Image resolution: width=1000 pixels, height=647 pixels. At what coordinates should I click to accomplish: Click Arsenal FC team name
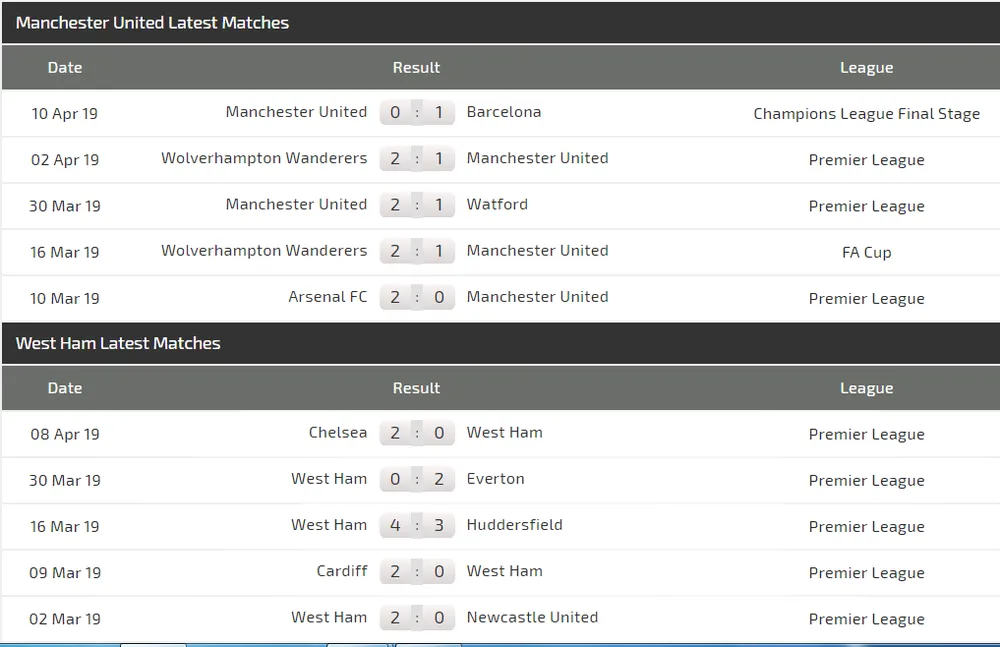point(328,296)
